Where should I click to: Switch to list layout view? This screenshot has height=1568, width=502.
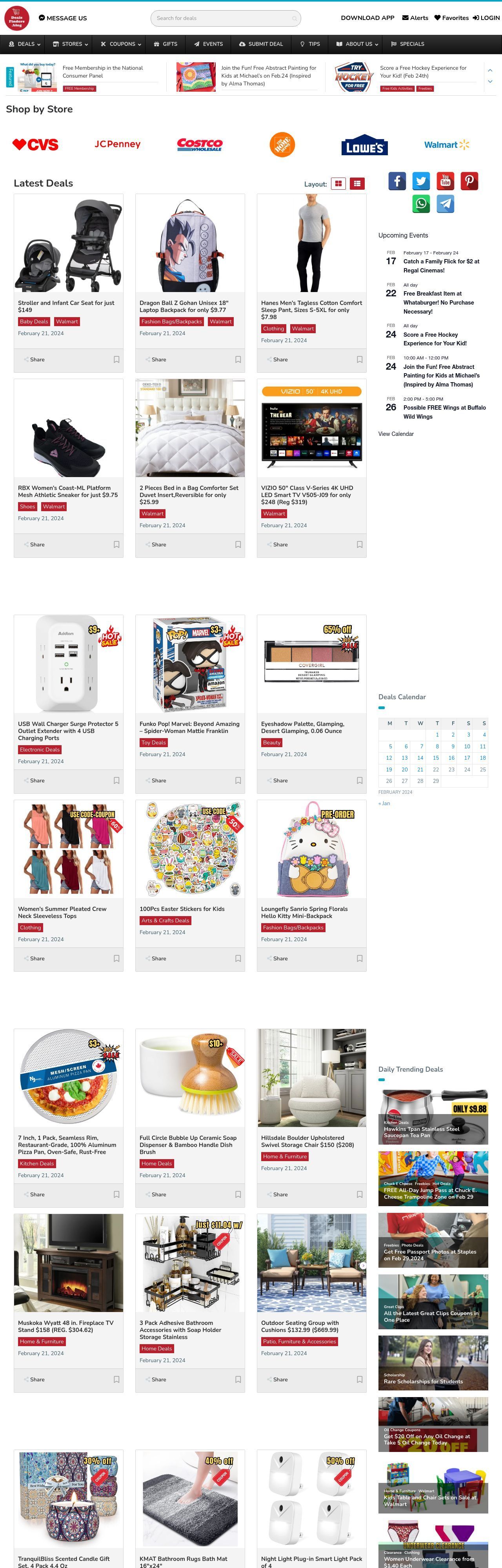pos(358,183)
